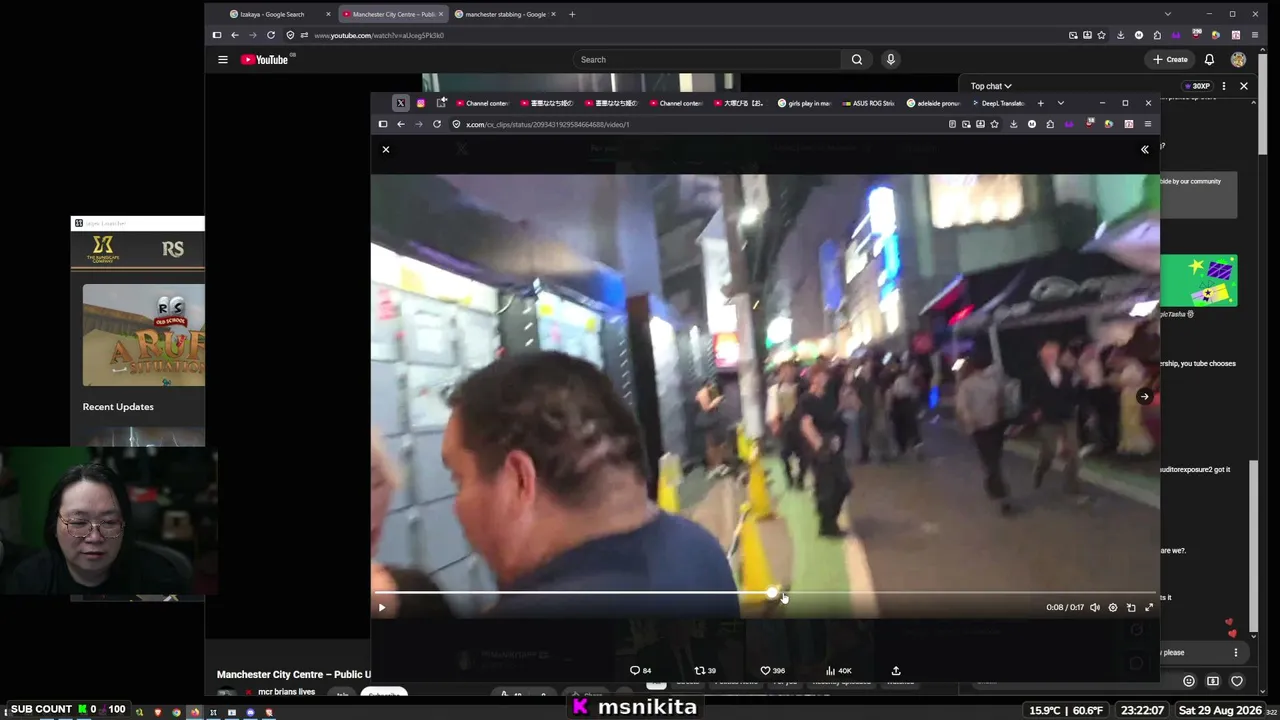Switch to DeepL Translate tab
This screenshot has height=720, width=1280.
999,103
